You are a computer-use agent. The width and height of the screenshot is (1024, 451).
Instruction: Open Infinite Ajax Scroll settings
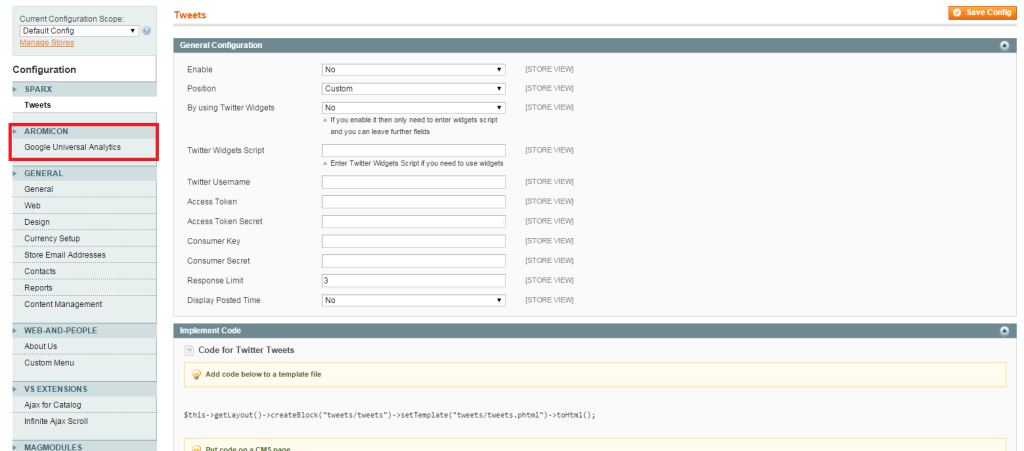point(84,422)
